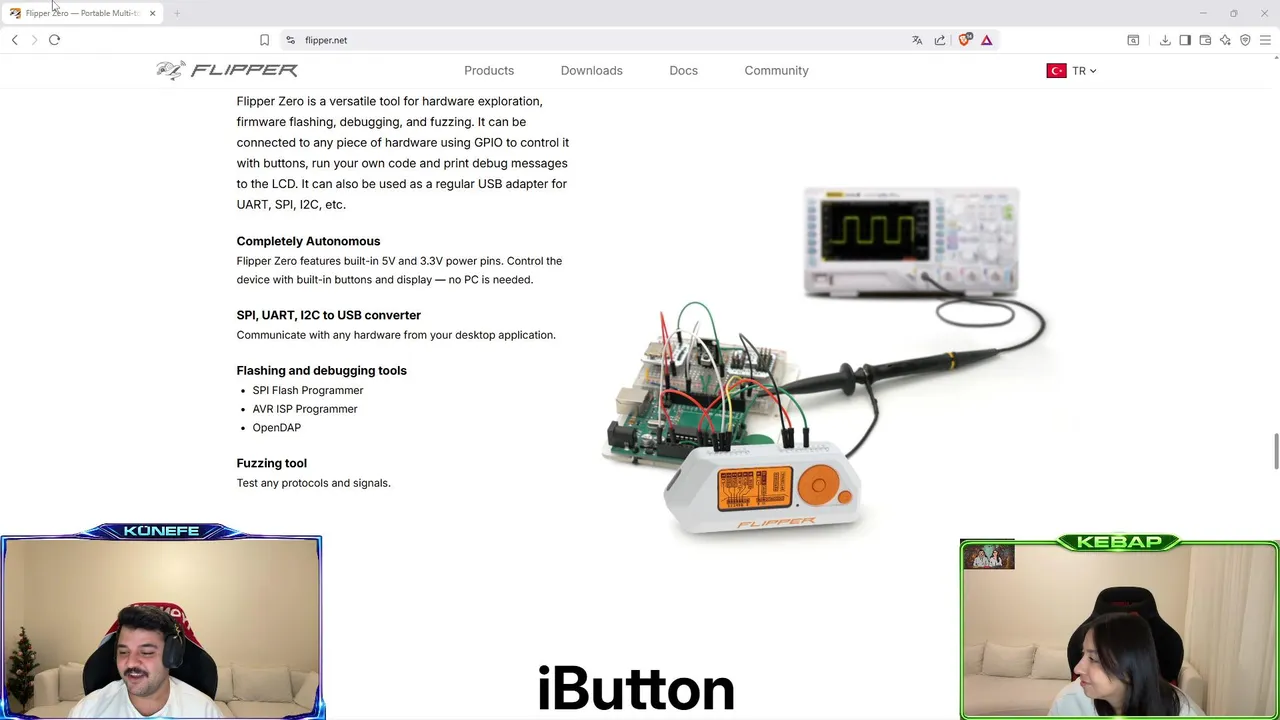Open the Brave VPN shield icon
This screenshot has width=1280, height=720.
click(x=1245, y=40)
